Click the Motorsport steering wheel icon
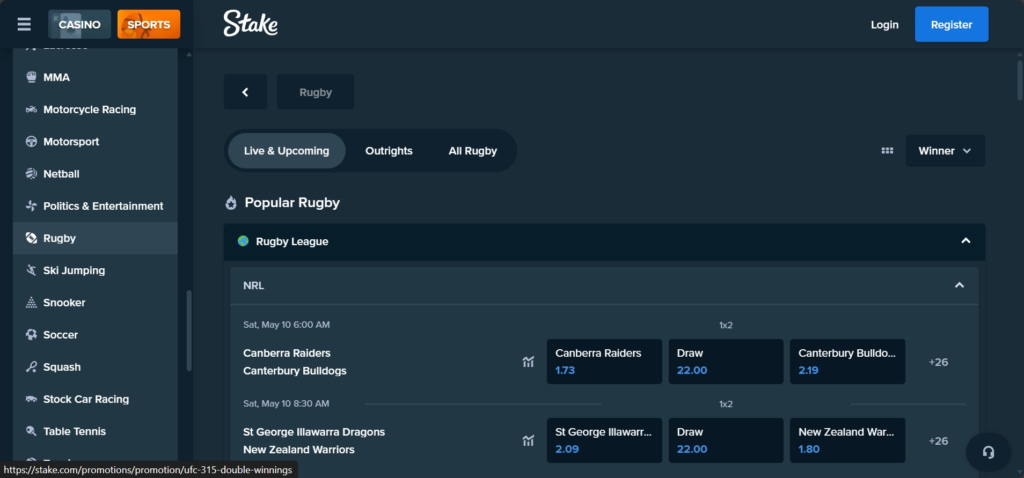This screenshot has height=478, width=1024. click(x=31, y=142)
